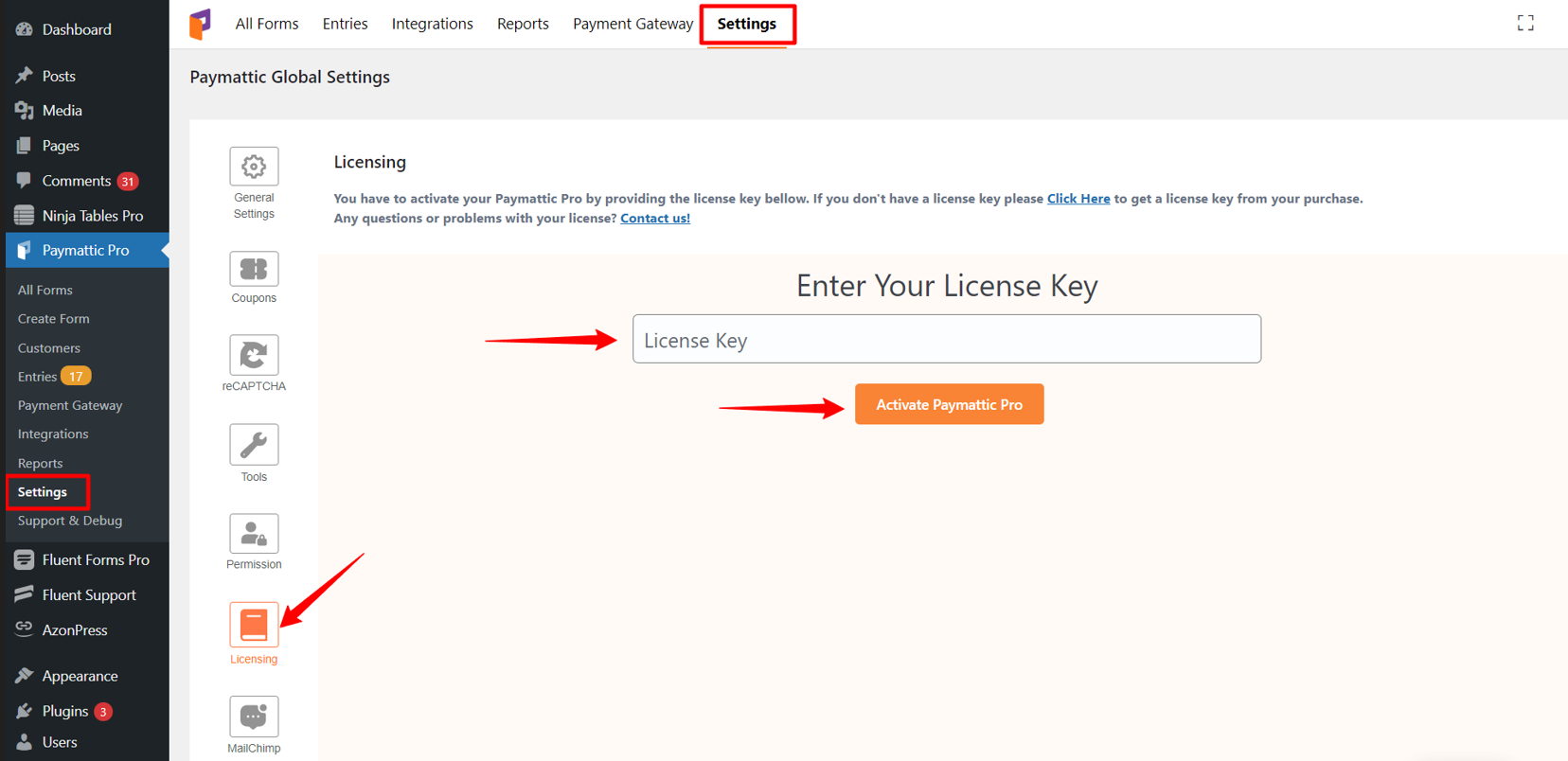Image resolution: width=1568 pixels, height=761 pixels.
Task: Open General Settings gear icon
Action: point(254,167)
